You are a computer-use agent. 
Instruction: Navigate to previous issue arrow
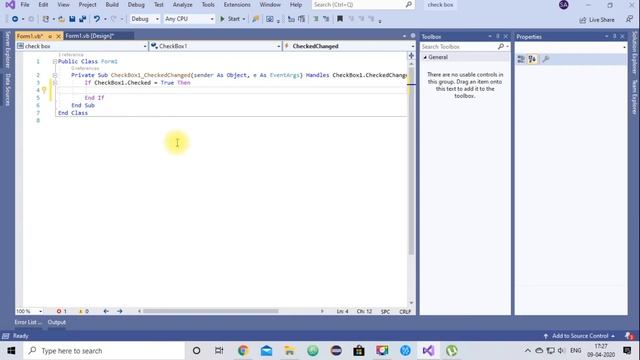[106, 311]
